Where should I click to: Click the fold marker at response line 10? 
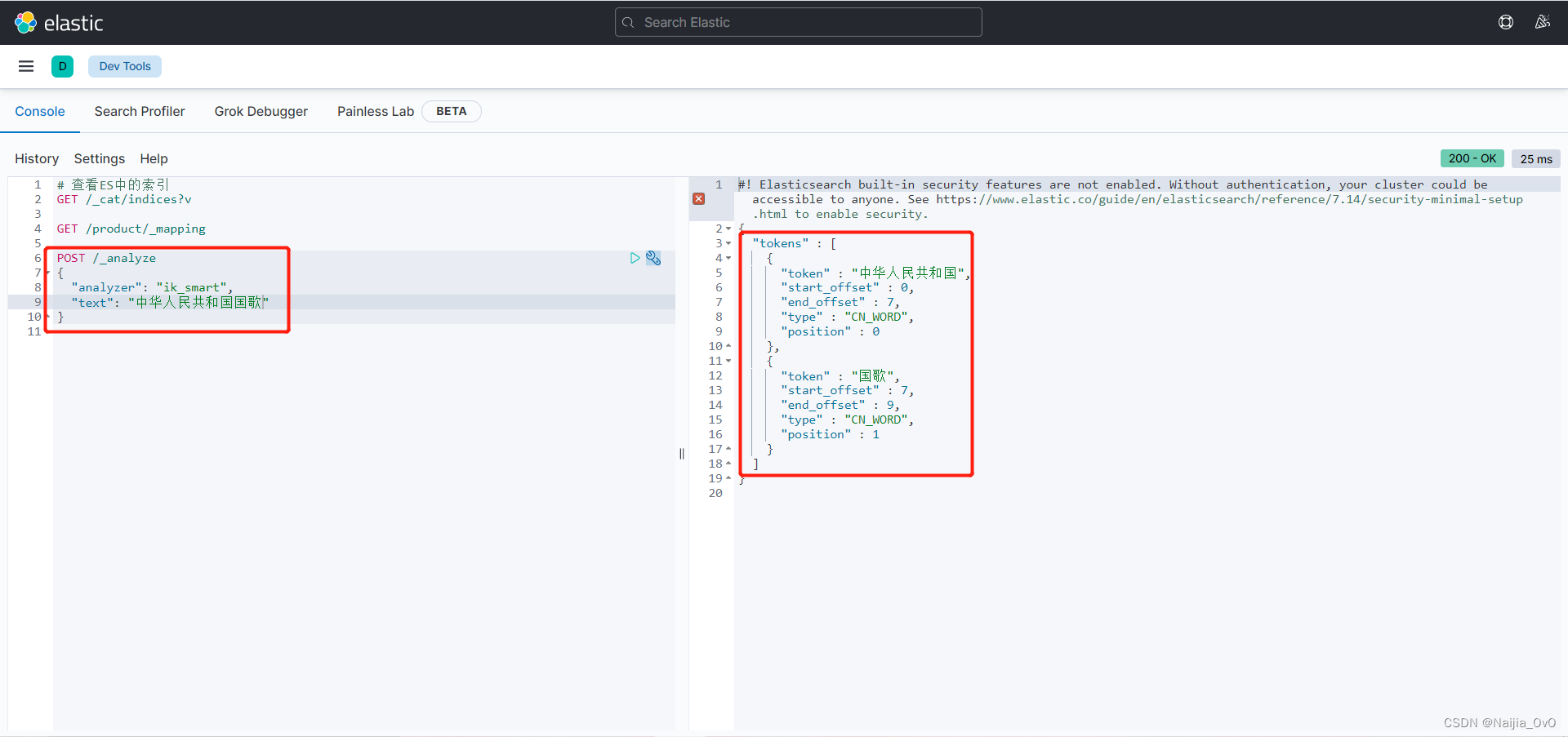coord(728,346)
